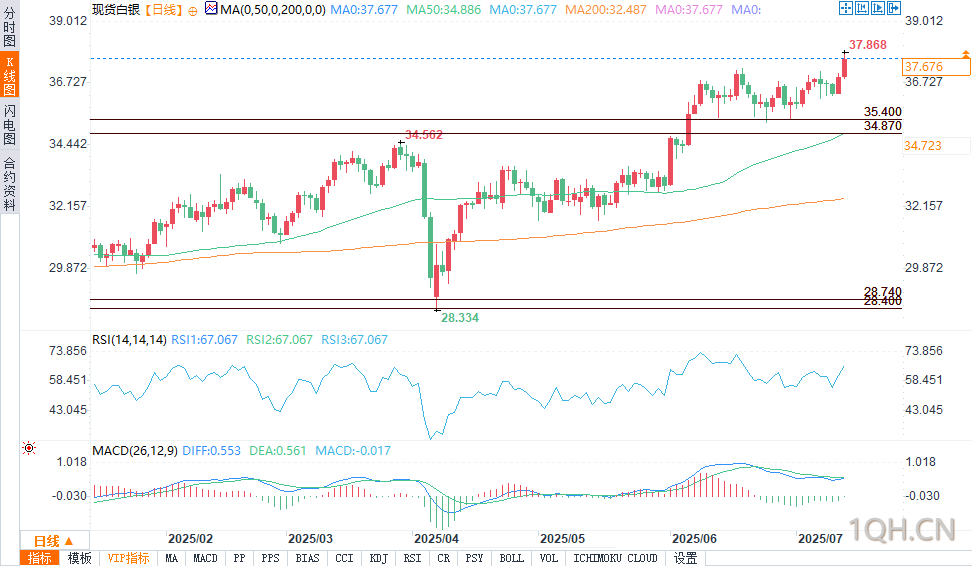
Task: Click the crosshair cursor tool icon
Action: (846, 8)
